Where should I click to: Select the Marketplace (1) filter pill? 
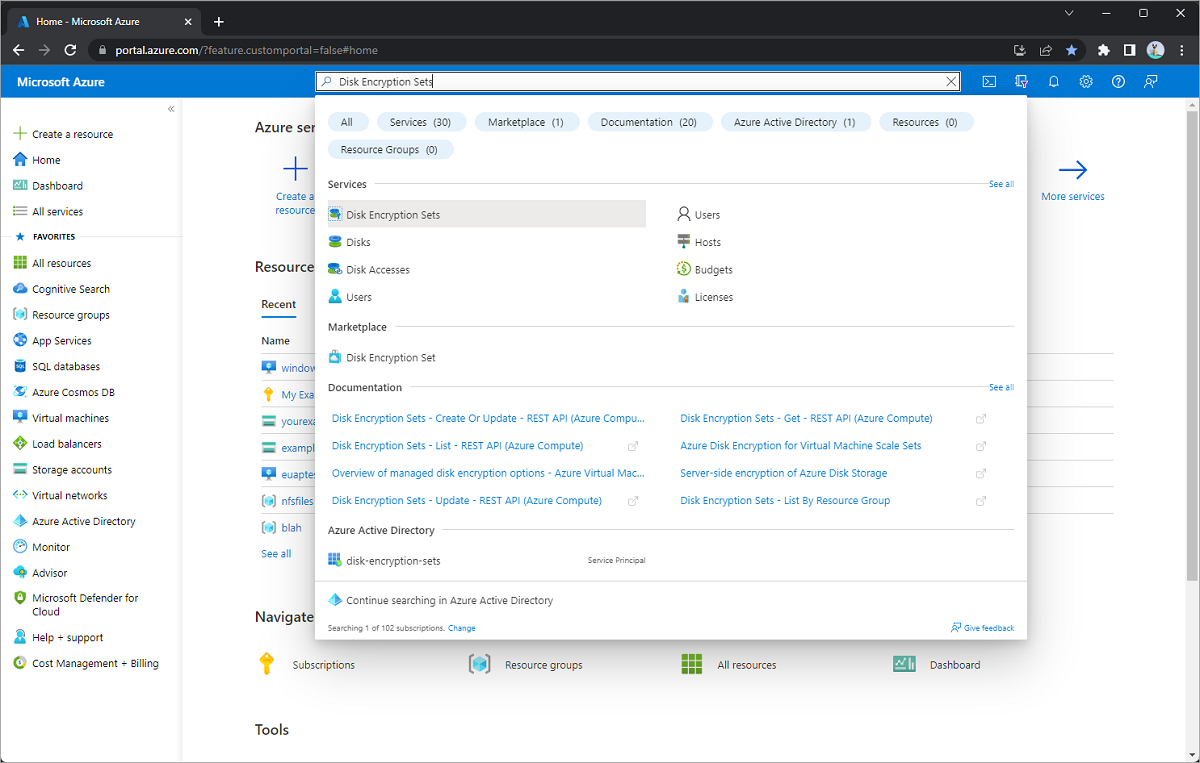(526, 122)
